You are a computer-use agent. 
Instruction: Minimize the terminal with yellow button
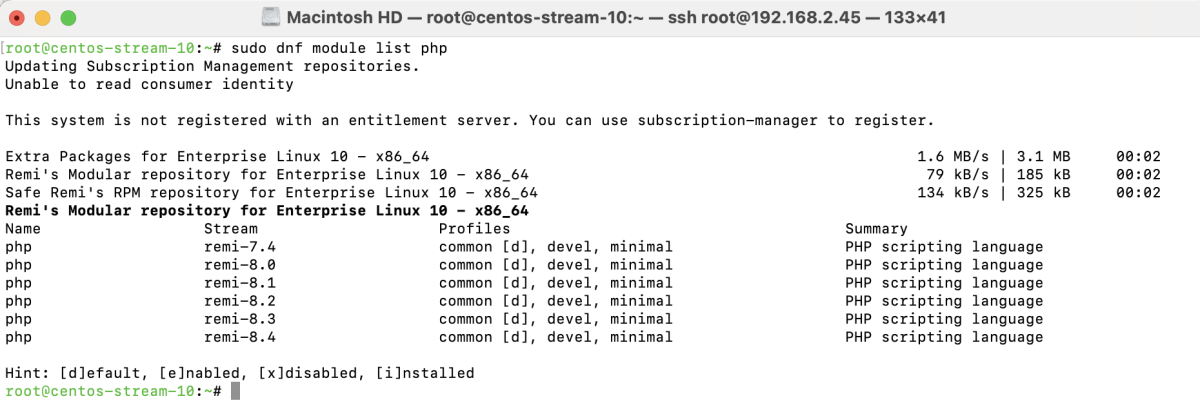coord(43,18)
